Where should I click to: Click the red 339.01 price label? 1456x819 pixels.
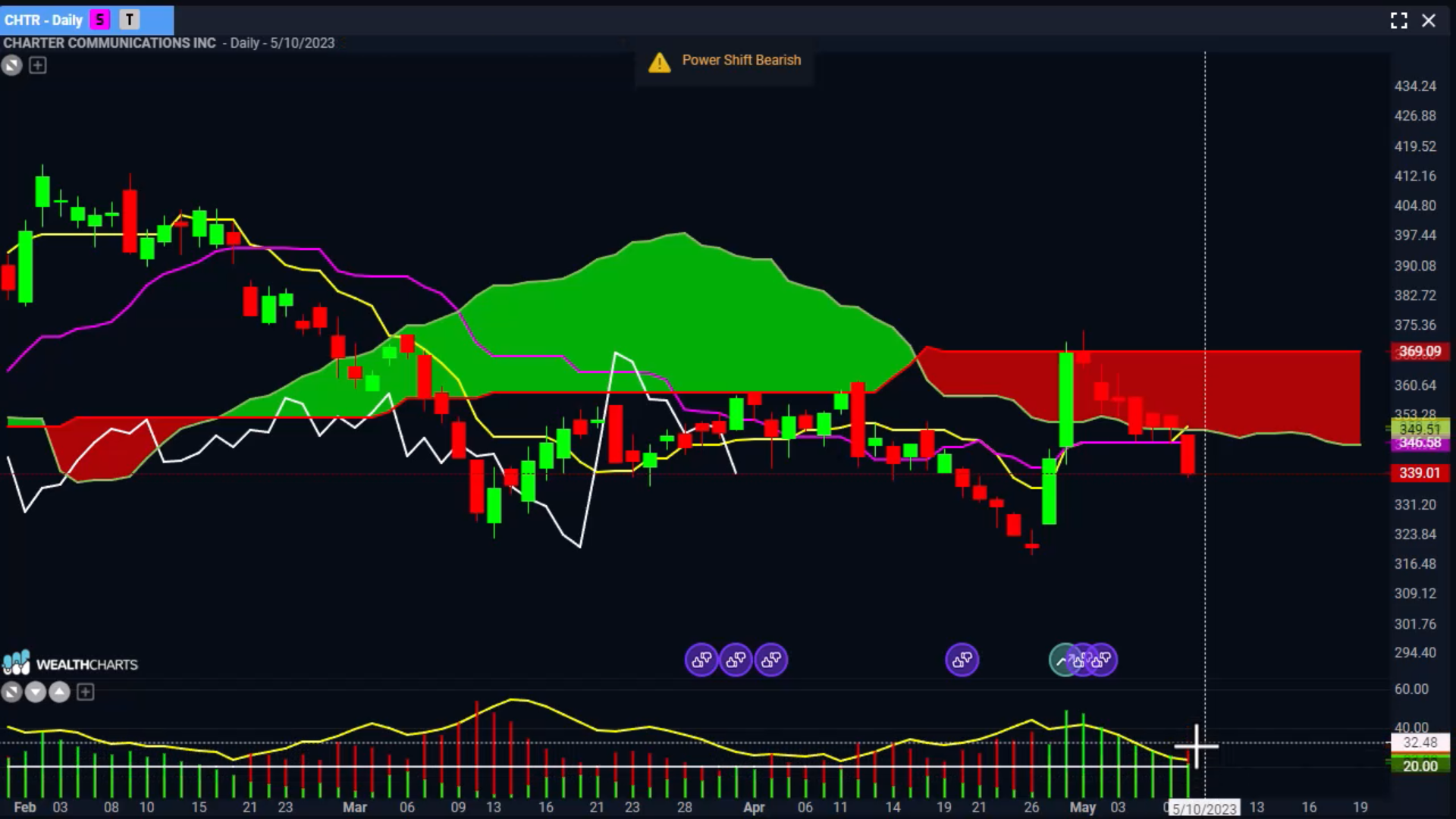pyautogui.click(x=1420, y=473)
